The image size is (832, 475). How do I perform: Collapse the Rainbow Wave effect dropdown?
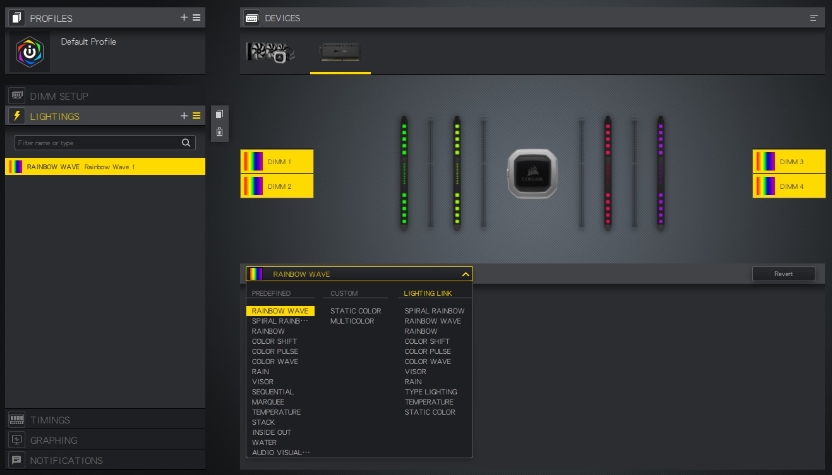pos(359,274)
